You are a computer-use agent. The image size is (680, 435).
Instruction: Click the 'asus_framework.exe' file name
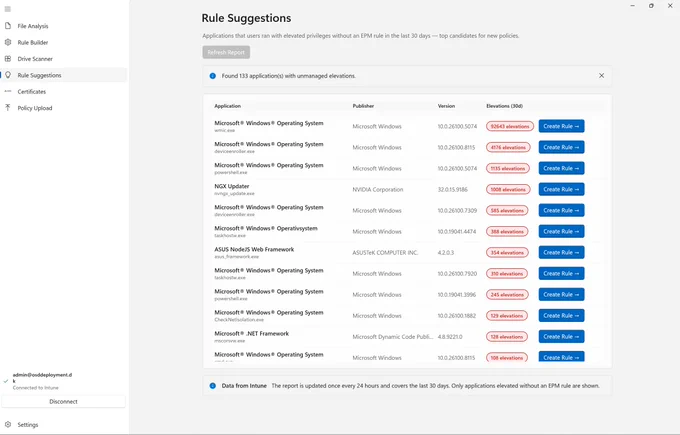[236, 257]
